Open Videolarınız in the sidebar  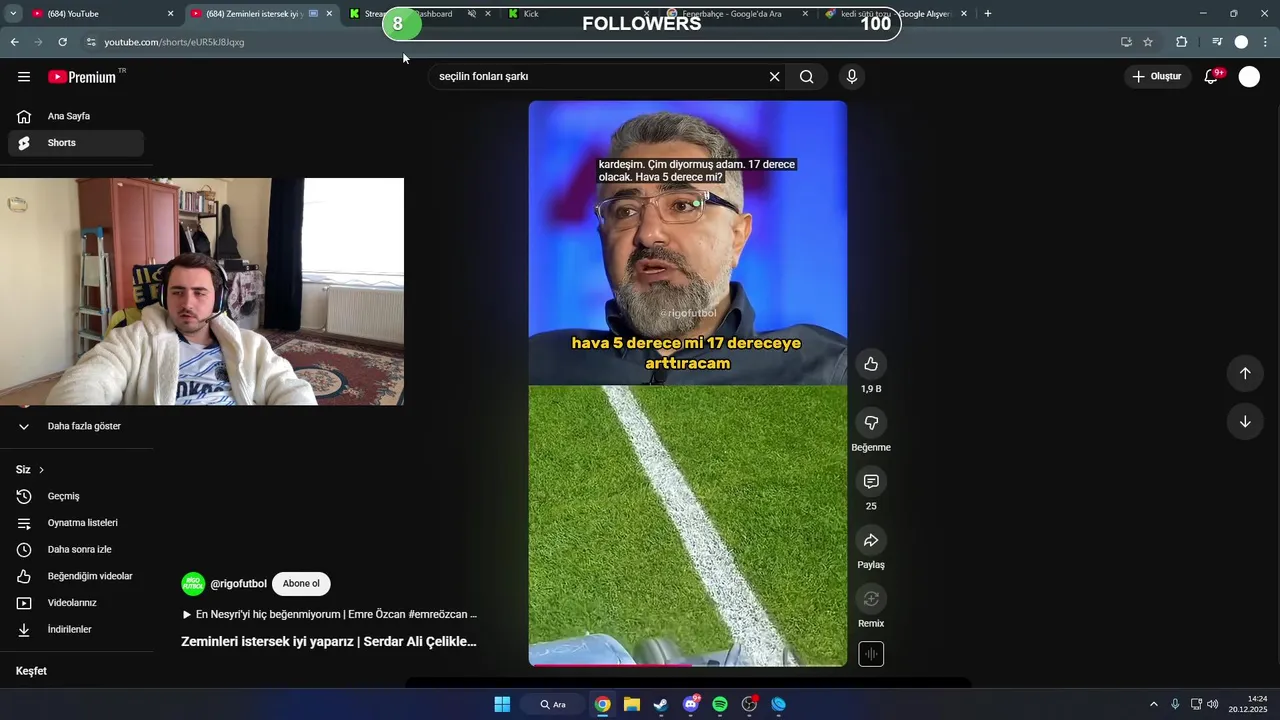76,603
